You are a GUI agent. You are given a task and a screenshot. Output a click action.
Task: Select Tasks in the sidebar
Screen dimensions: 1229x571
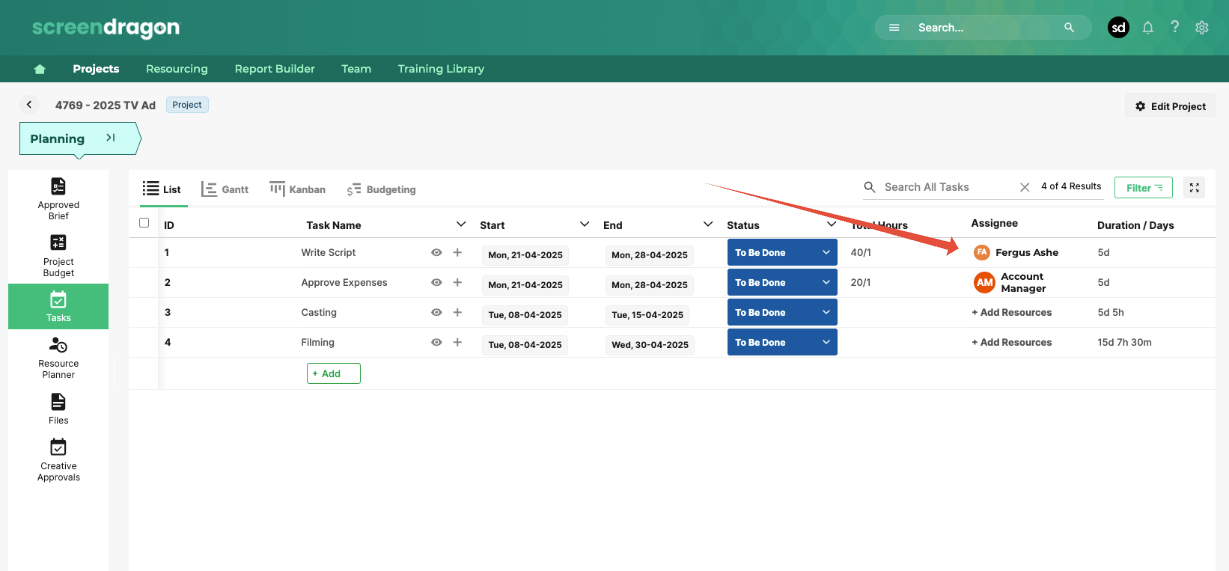pos(58,306)
